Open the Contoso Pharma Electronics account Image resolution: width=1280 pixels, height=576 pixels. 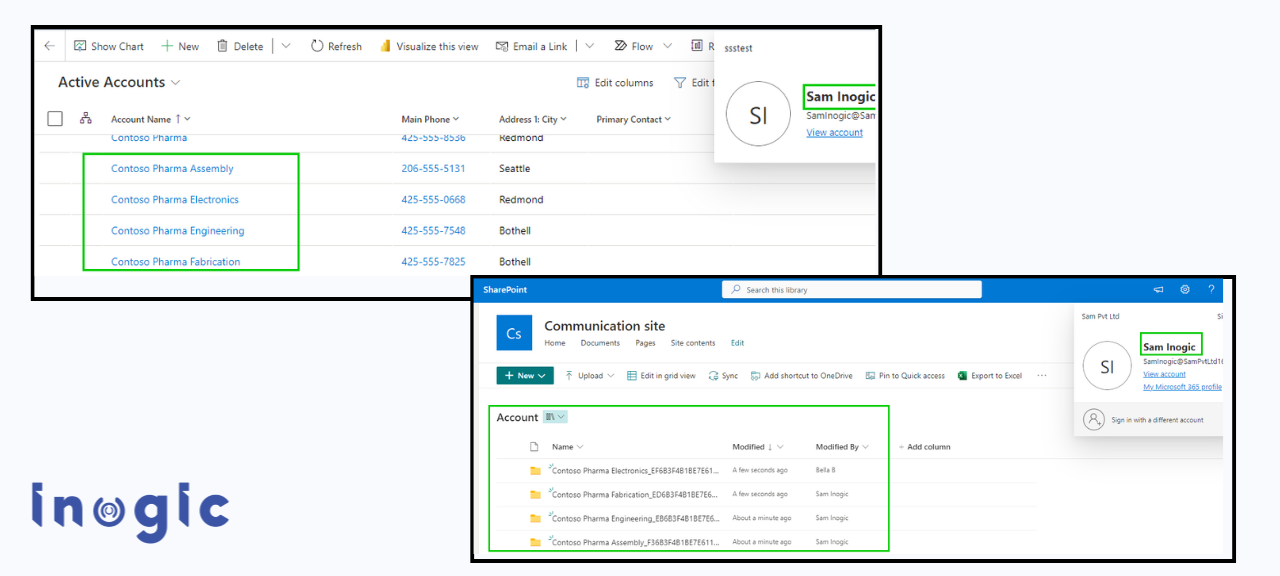[x=175, y=200]
